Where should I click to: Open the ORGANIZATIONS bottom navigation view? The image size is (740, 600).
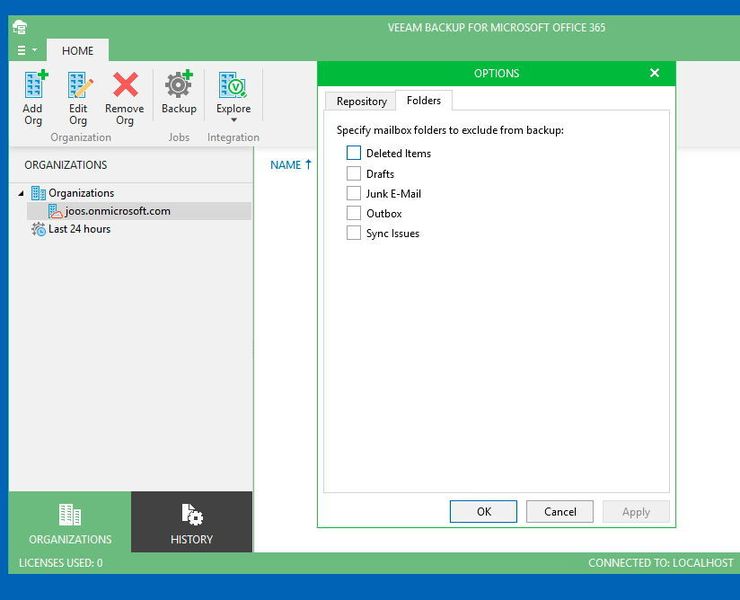pyautogui.click(x=70, y=522)
